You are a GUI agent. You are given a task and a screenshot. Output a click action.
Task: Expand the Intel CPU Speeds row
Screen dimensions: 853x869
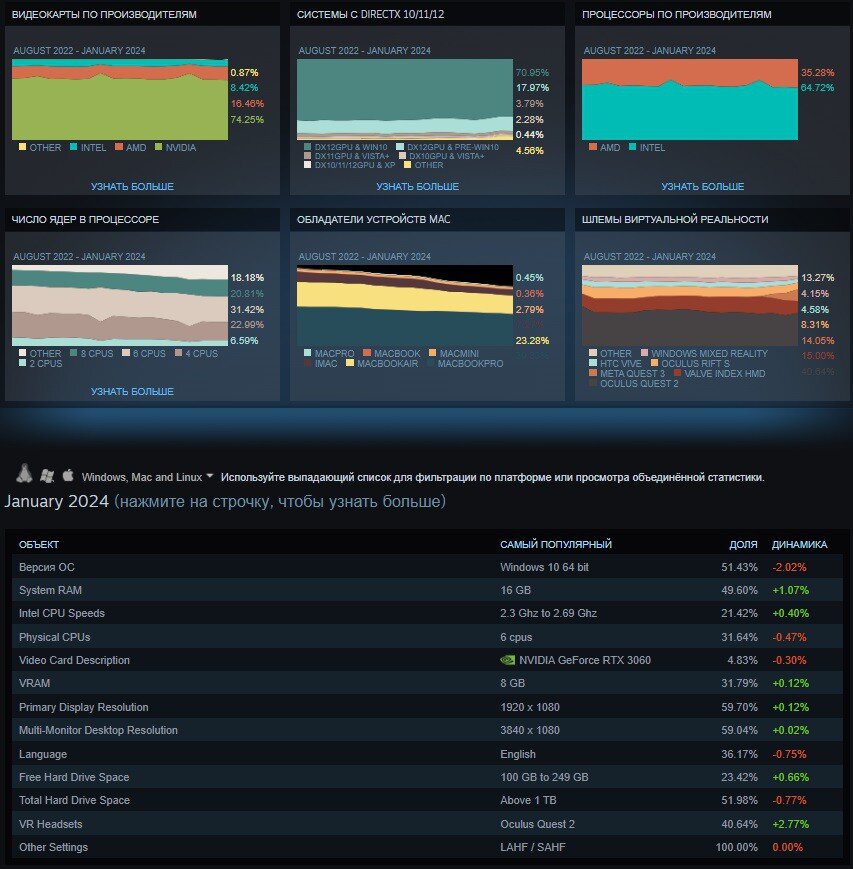coord(427,614)
